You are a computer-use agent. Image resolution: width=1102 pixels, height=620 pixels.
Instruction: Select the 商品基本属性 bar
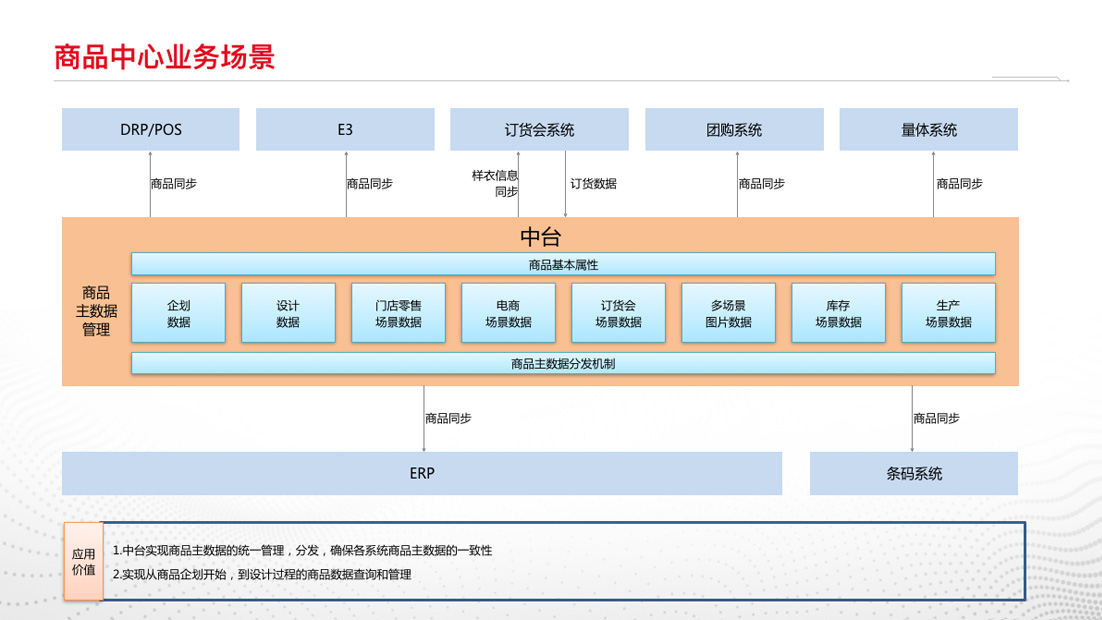(563, 264)
